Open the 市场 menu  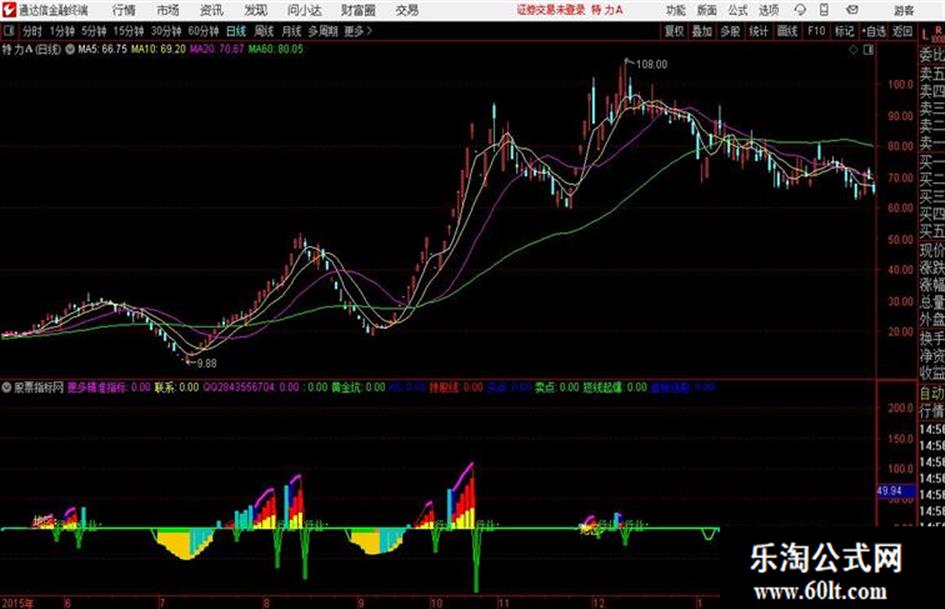pos(168,10)
